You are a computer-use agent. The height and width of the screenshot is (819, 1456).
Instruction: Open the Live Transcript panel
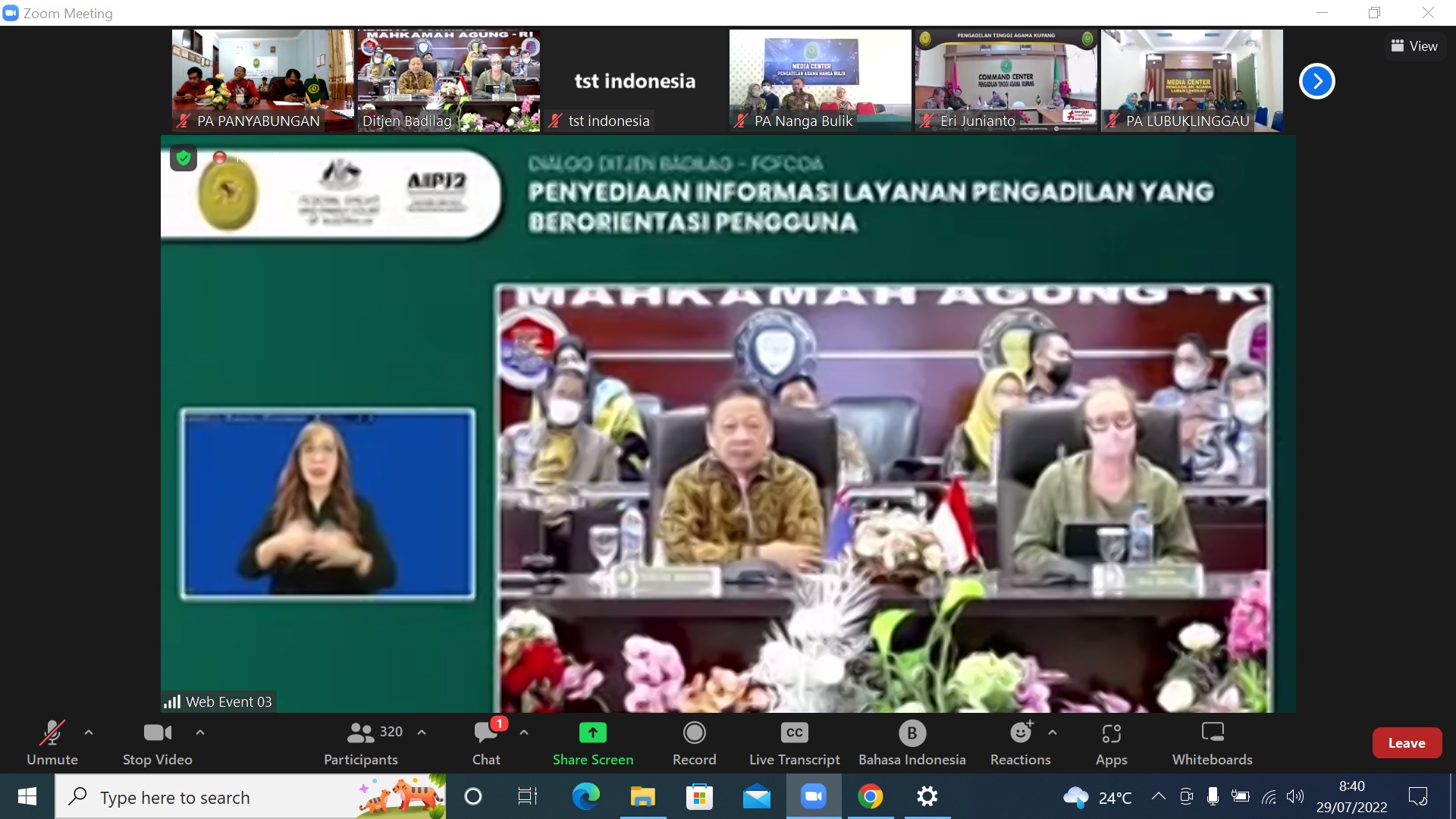tap(794, 742)
